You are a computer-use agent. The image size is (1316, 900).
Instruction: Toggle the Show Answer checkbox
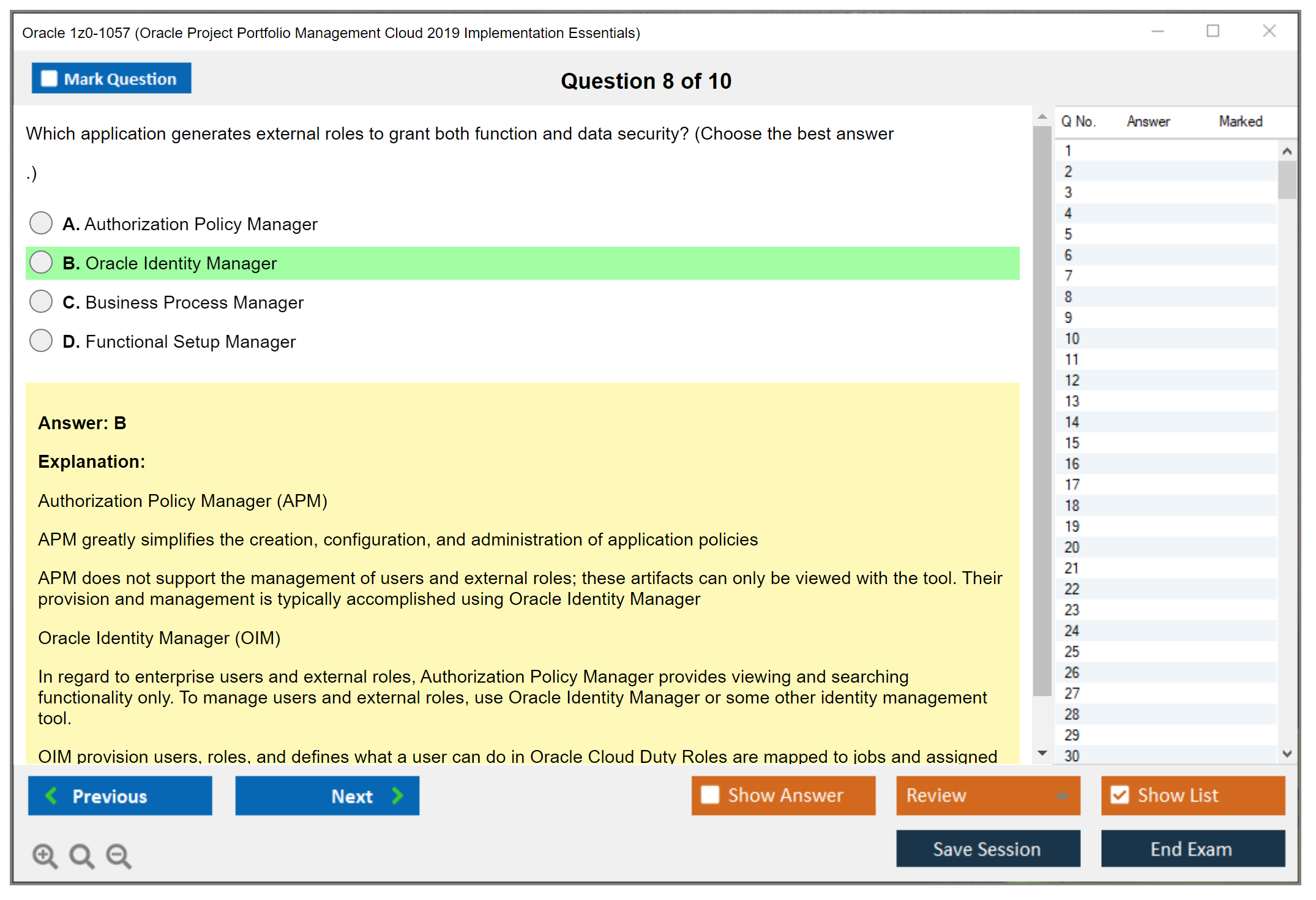coord(710,795)
